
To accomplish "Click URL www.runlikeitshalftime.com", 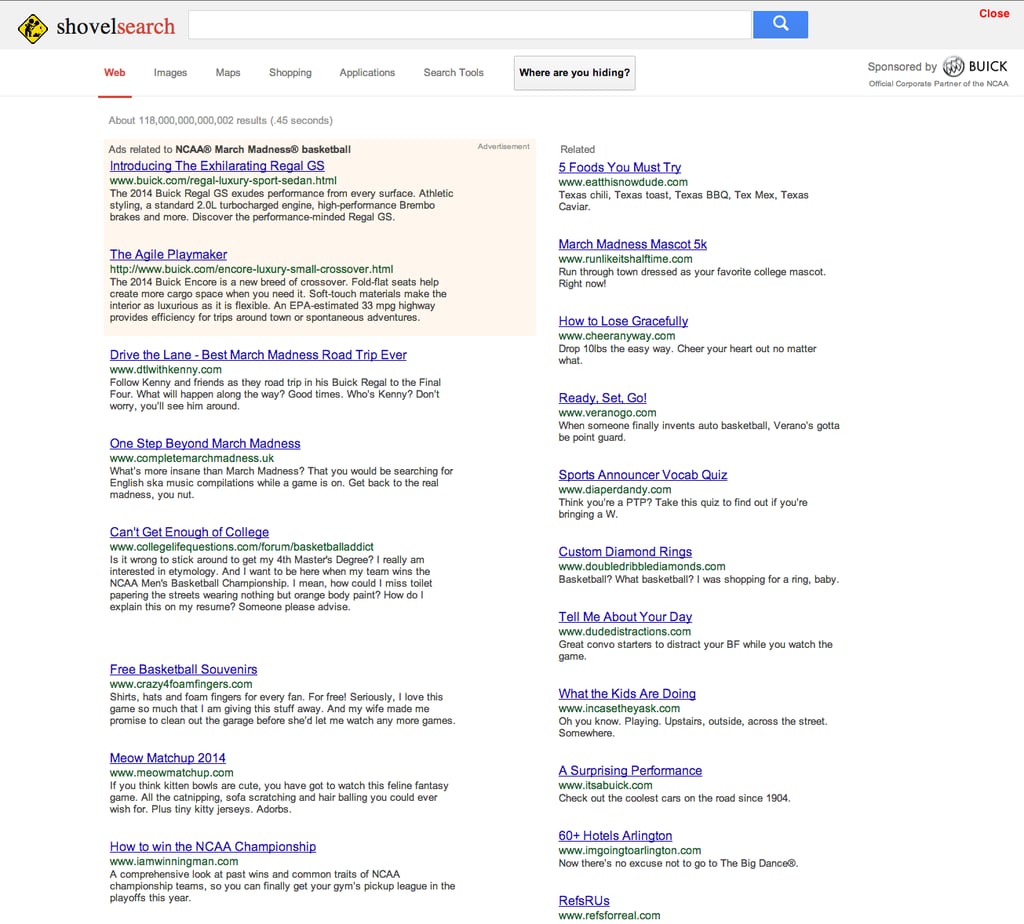I will pyautogui.click(x=626, y=259).
